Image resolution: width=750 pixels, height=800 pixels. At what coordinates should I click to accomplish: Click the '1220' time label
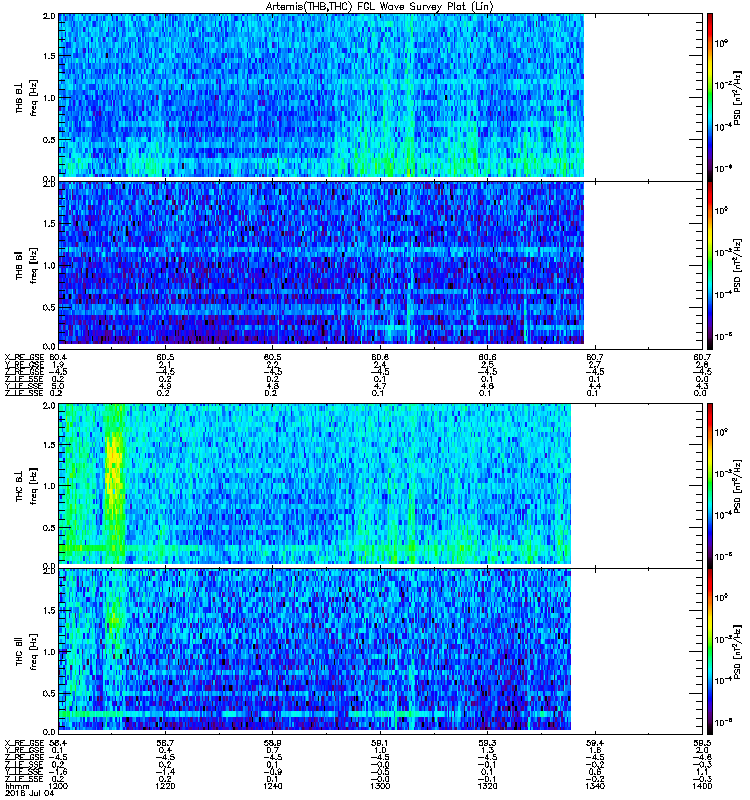[x=165, y=786]
